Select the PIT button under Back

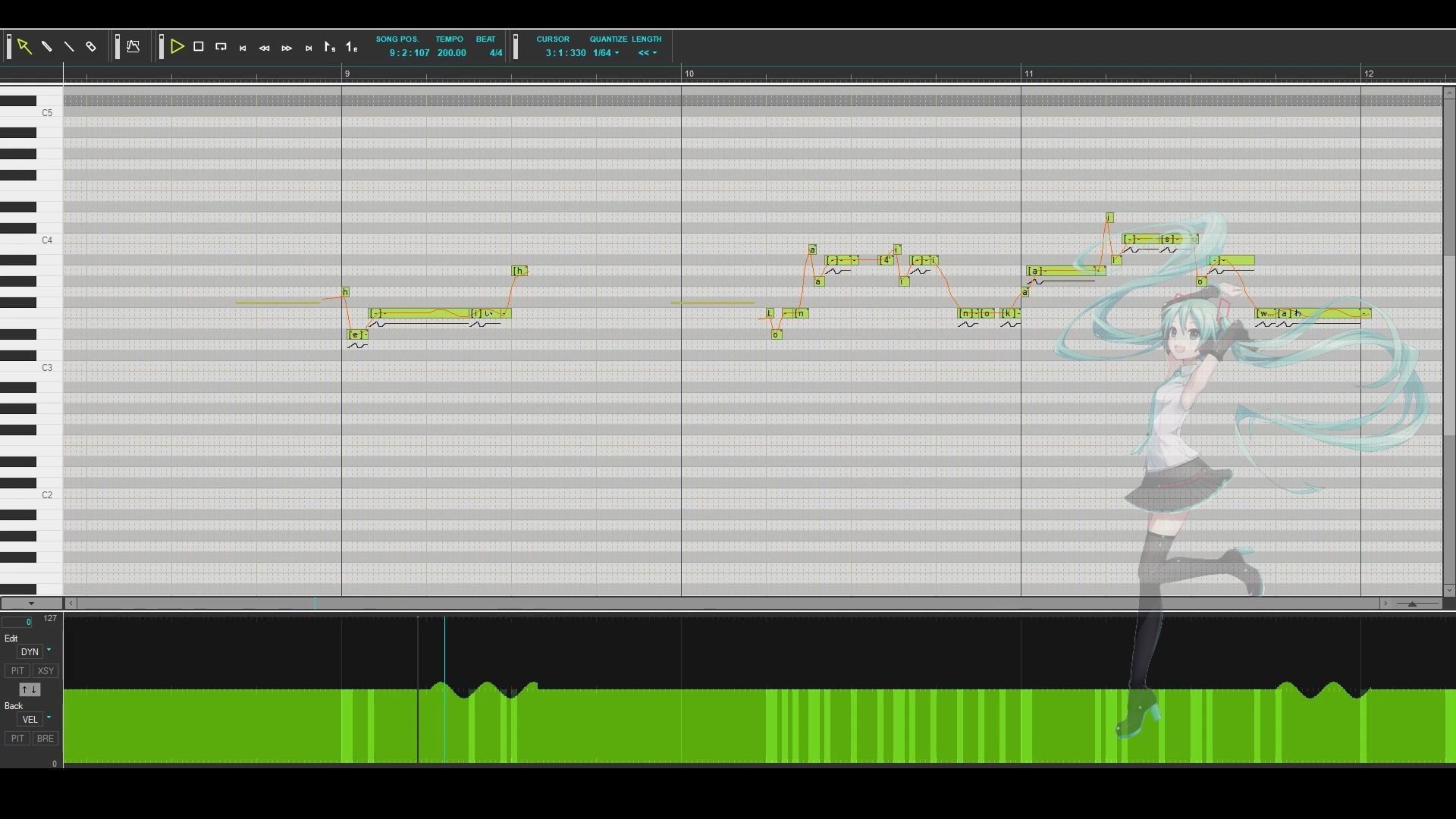tap(17, 739)
